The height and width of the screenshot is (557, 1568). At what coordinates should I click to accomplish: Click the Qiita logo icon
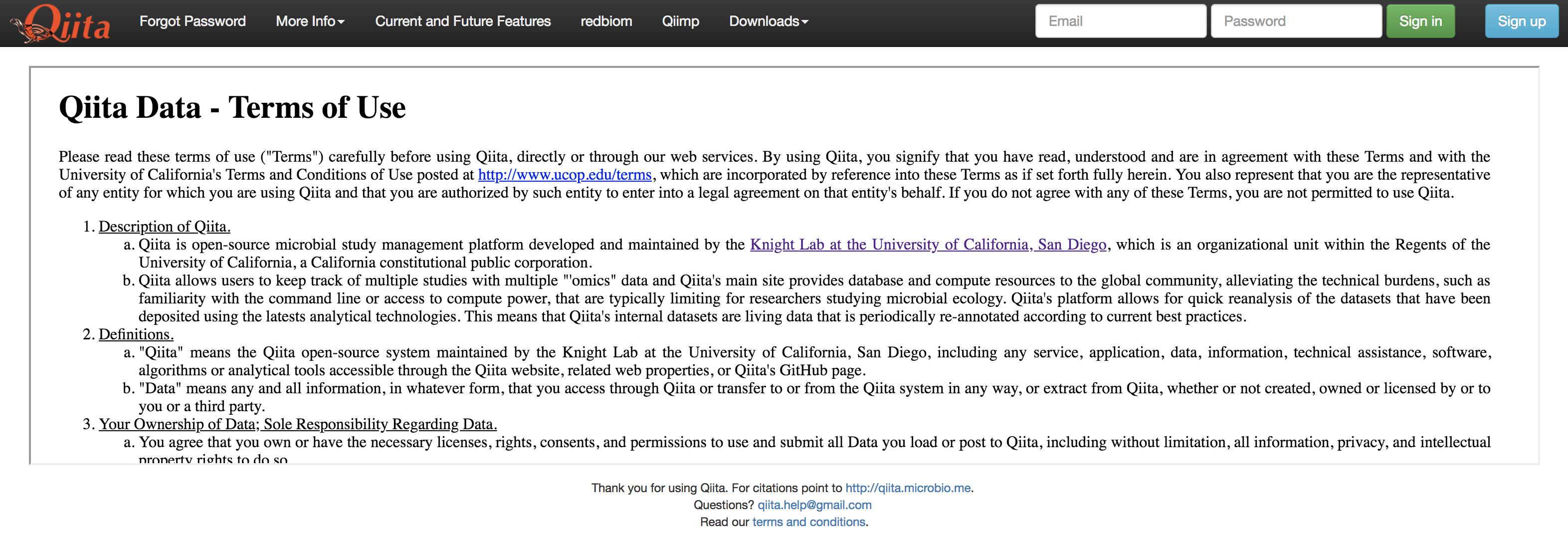tap(61, 23)
